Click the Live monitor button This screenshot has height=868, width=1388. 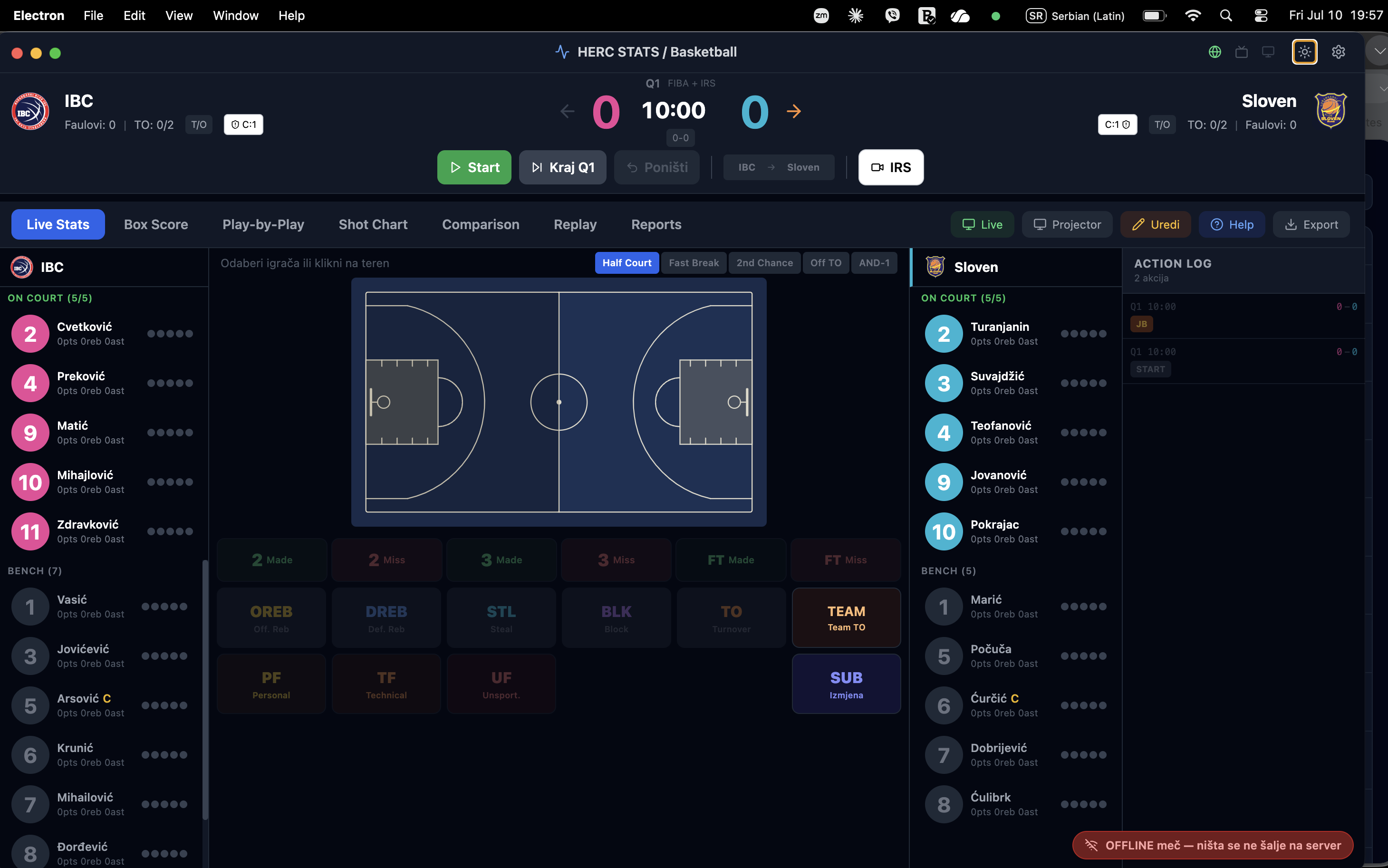click(982, 224)
